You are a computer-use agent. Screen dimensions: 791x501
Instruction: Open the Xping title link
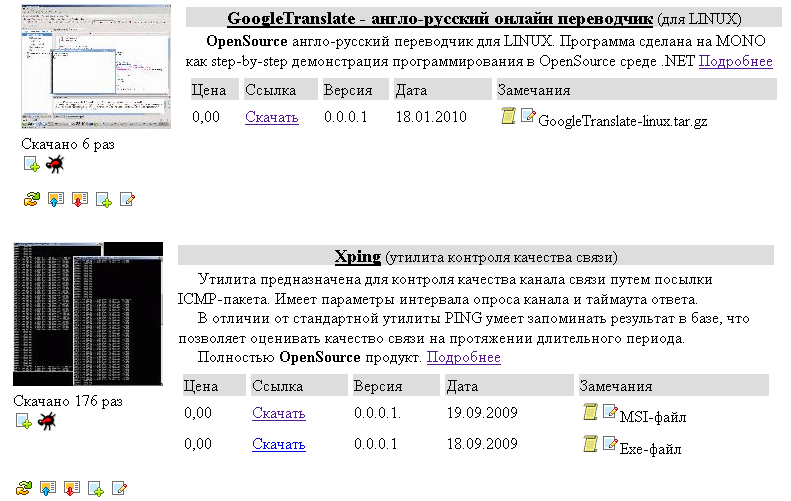pos(358,257)
